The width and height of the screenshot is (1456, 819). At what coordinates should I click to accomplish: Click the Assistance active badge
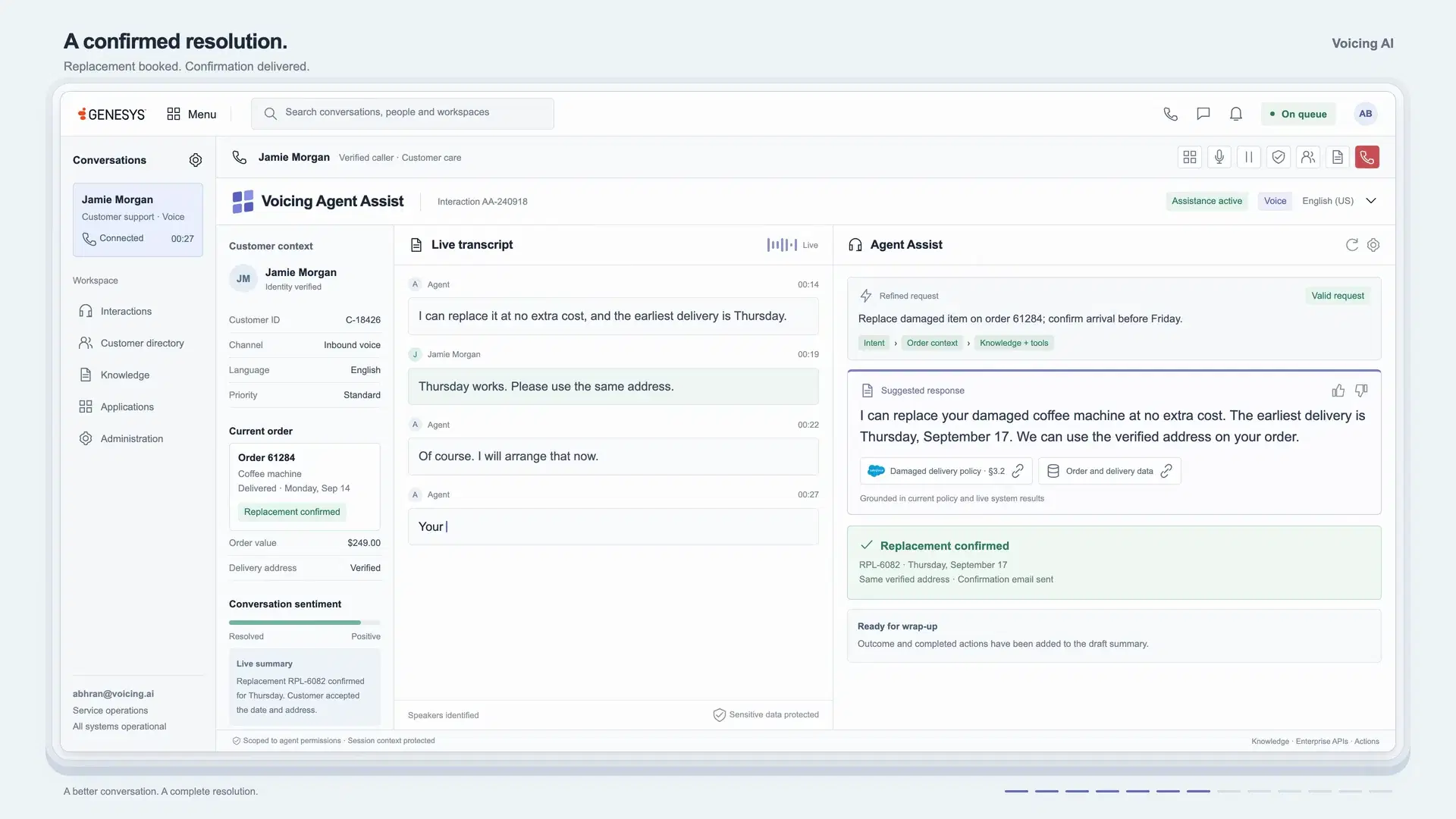(1207, 201)
